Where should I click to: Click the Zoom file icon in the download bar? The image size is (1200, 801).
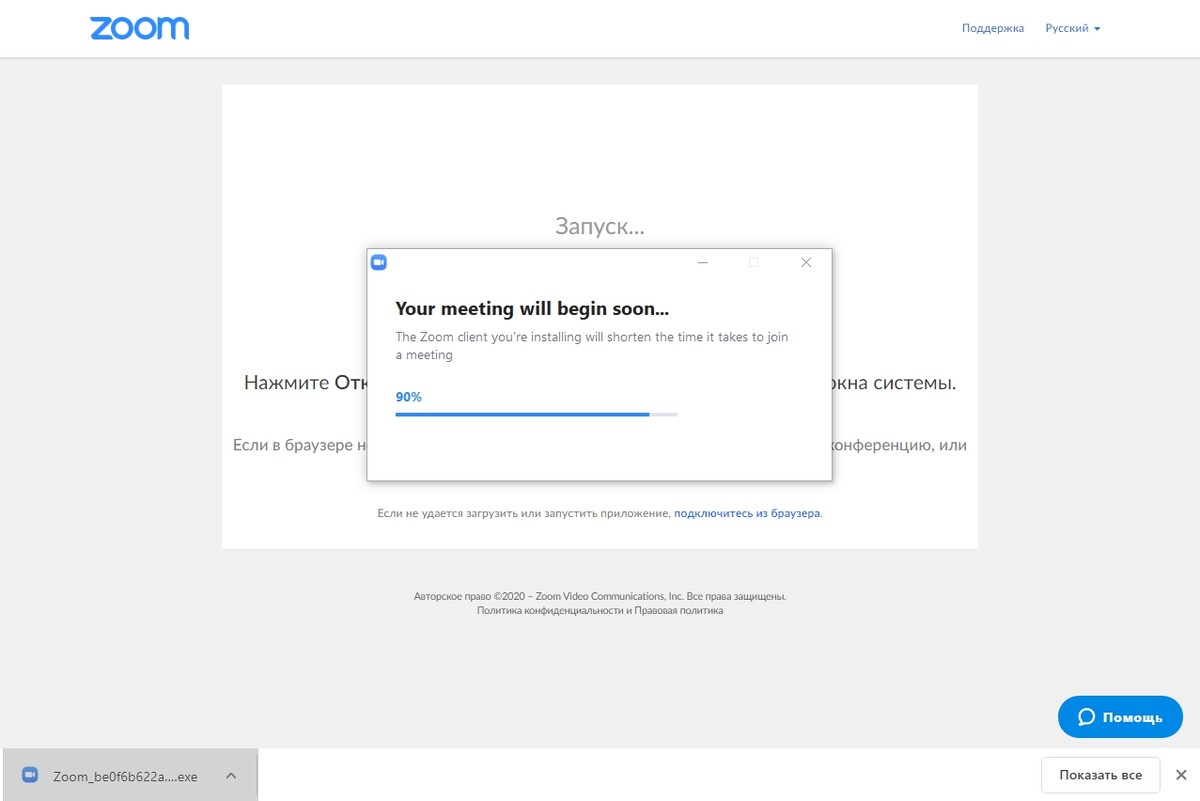click(x=30, y=775)
